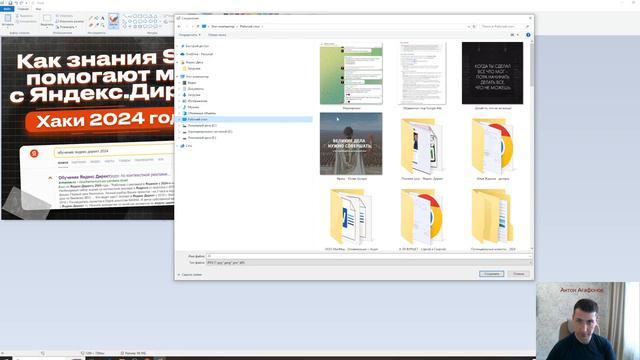This screenshot has width=640, height=360.
Task: Click the Crop (Обрезать) command
Action: 64,16
